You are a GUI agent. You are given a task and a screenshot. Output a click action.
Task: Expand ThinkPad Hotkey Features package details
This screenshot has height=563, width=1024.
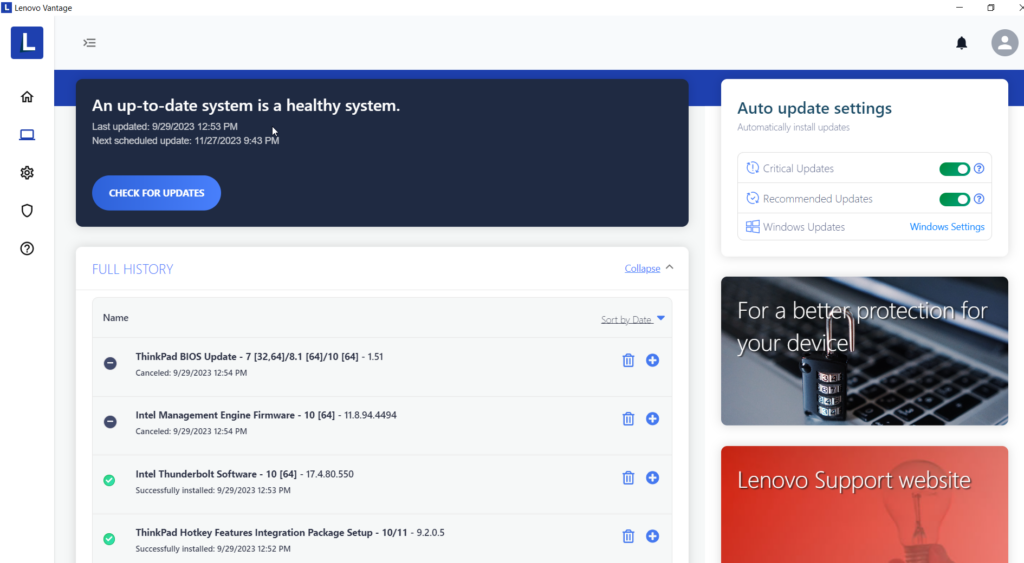[x=652, y=536]
